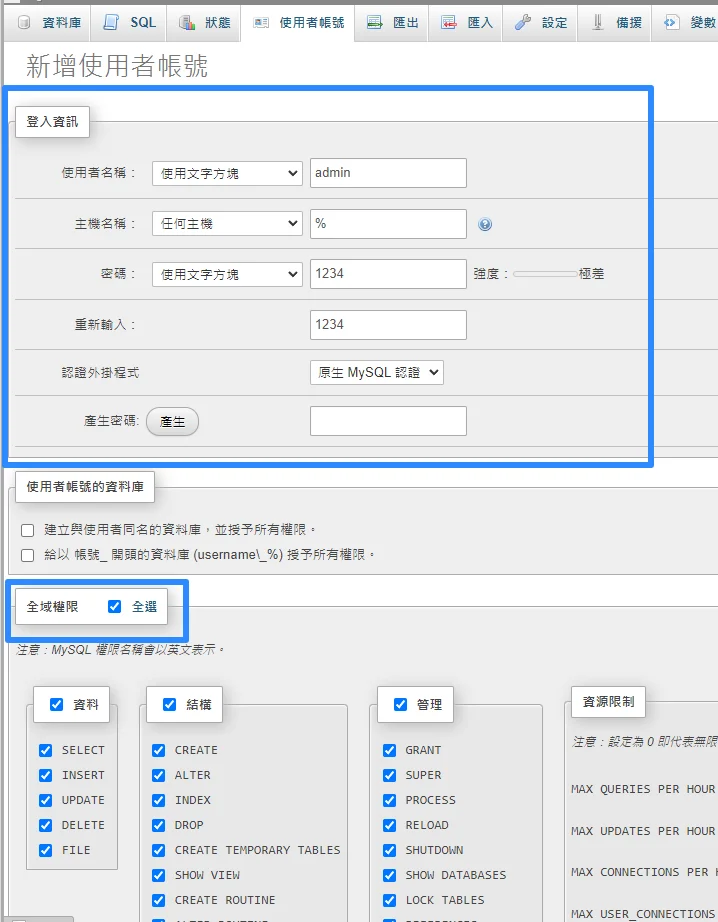Open the authentication plugin dropdown
The height and width of the screenshot is (922, 718).
[x=377, y=372]
